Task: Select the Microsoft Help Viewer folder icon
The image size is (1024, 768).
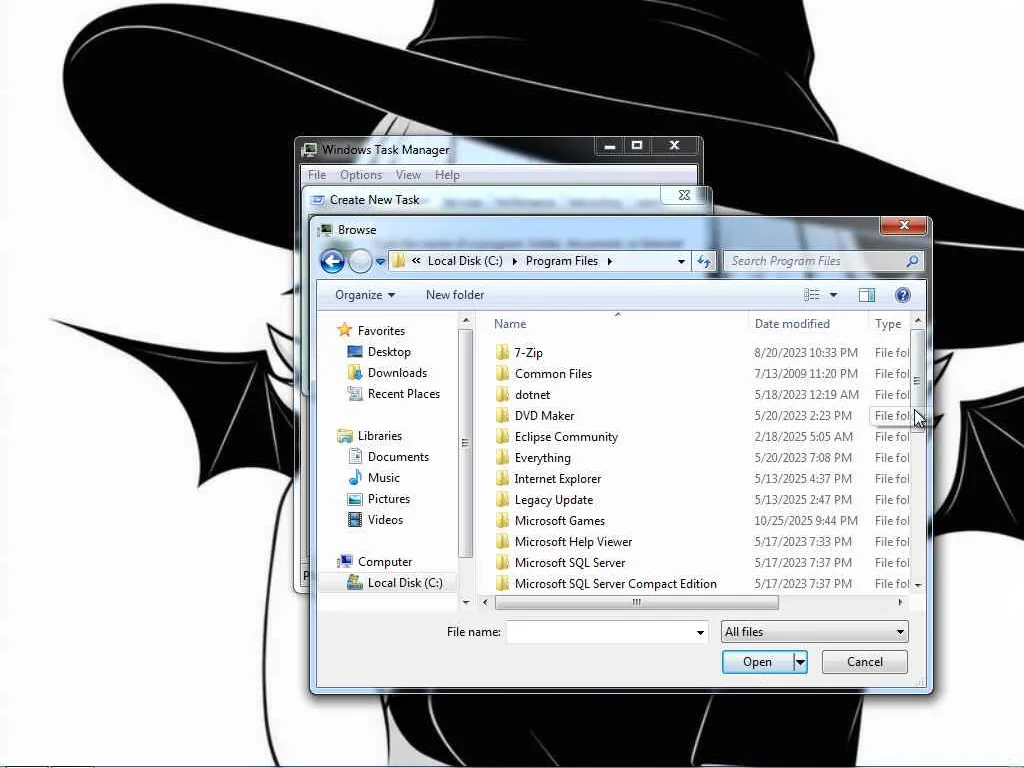Action: (x=502, y=541)
